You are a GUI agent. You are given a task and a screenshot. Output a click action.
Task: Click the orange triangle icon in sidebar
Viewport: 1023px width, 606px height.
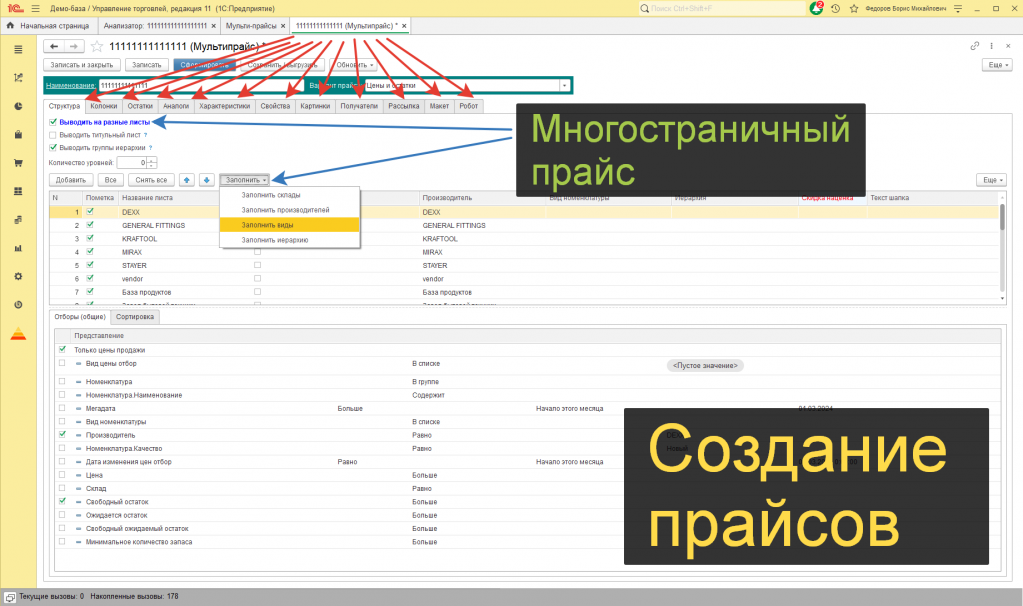pyautogui.click(x=18, y=334)
